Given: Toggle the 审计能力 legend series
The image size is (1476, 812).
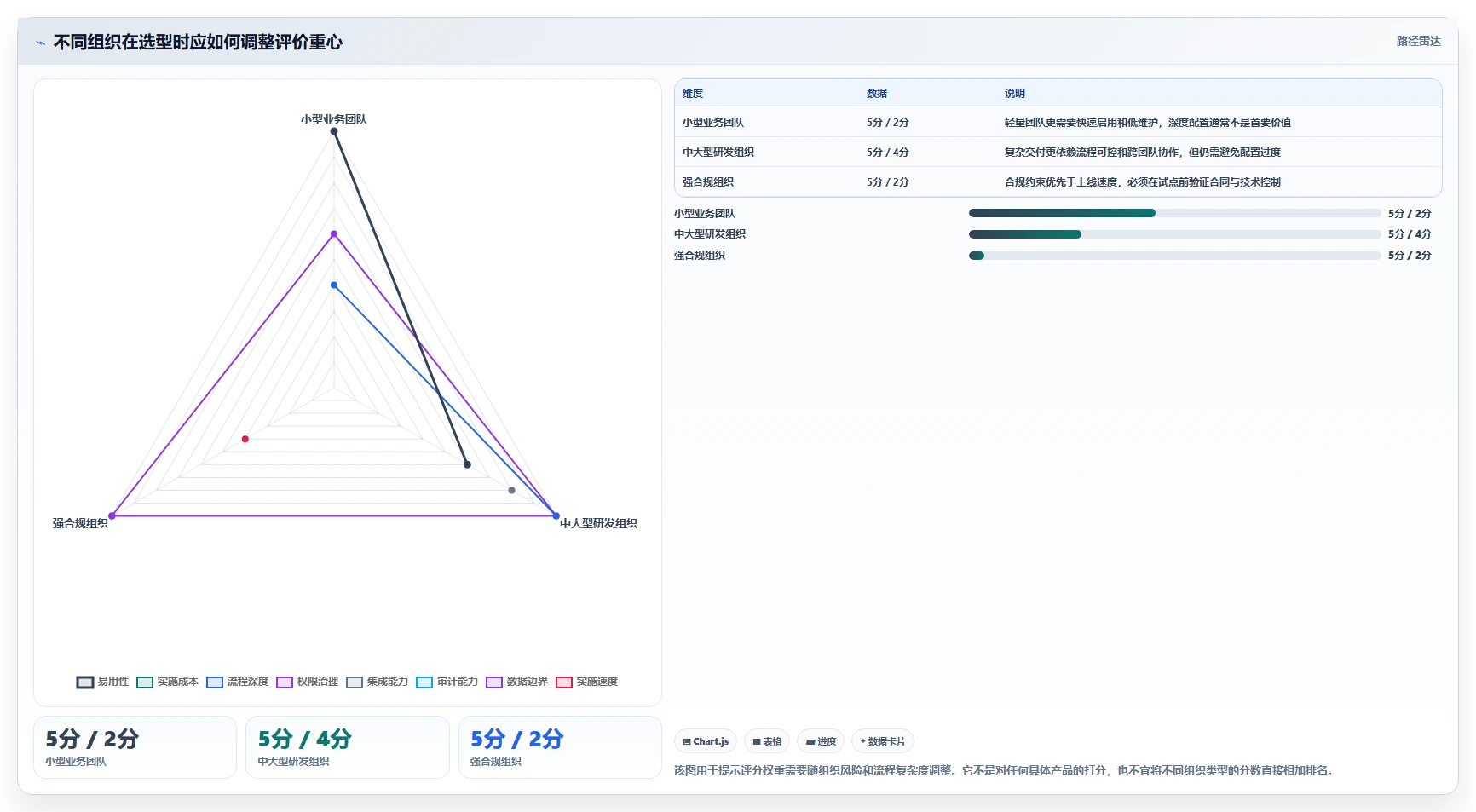Looking at the screenshot, I should click(x=447, y=682).
